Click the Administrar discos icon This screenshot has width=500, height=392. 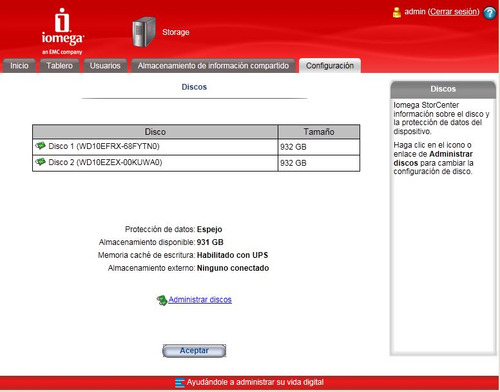coord(162,300)
